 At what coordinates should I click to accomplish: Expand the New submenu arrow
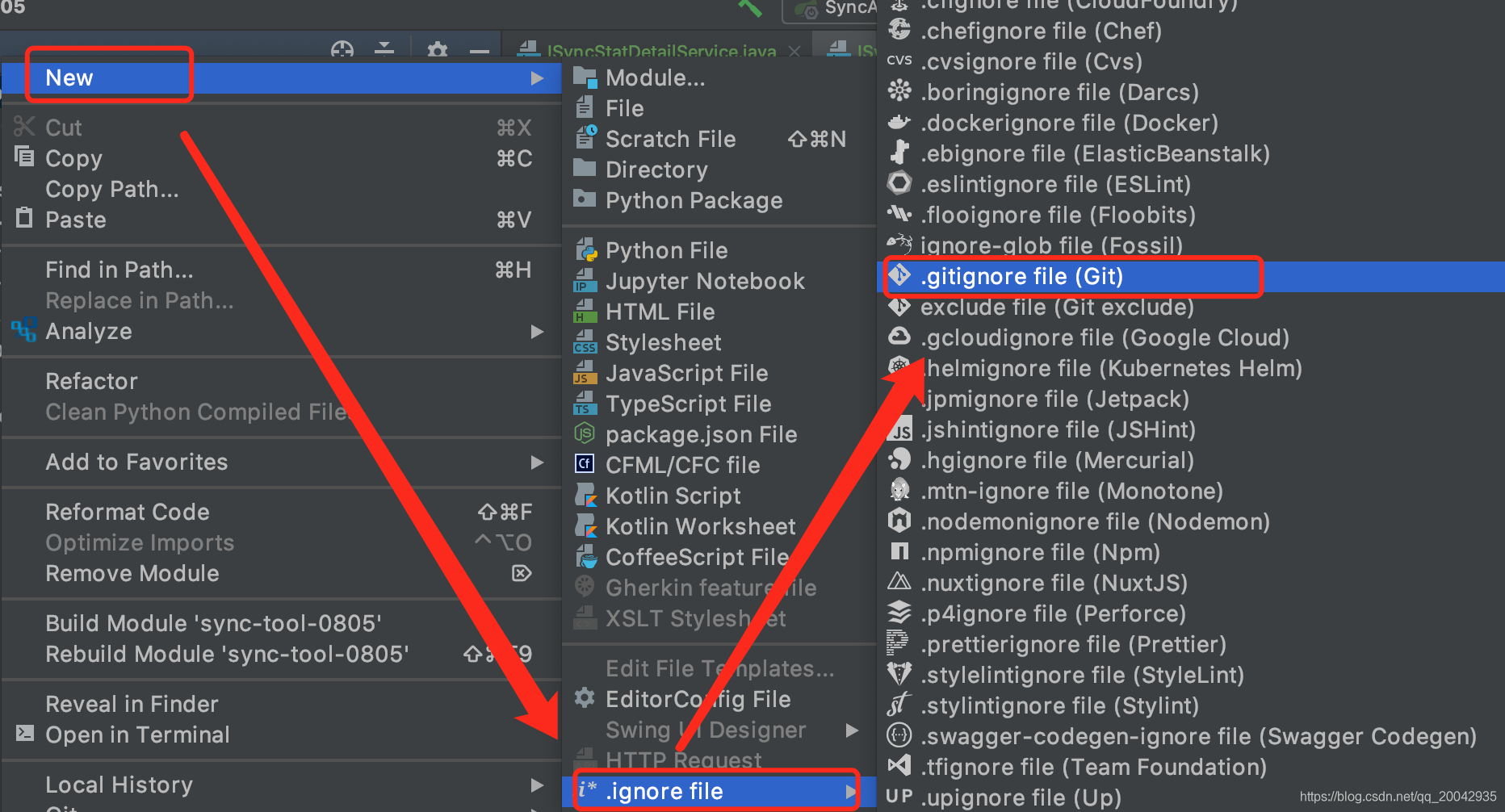click(x=537, y=78)
